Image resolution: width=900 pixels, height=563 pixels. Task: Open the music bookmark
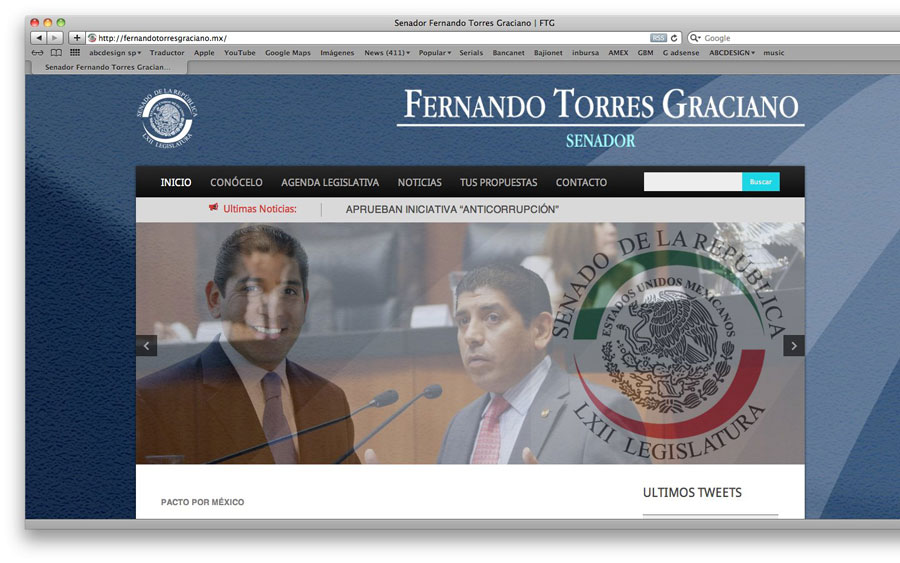pyautogui.click(x=773, y=53)
